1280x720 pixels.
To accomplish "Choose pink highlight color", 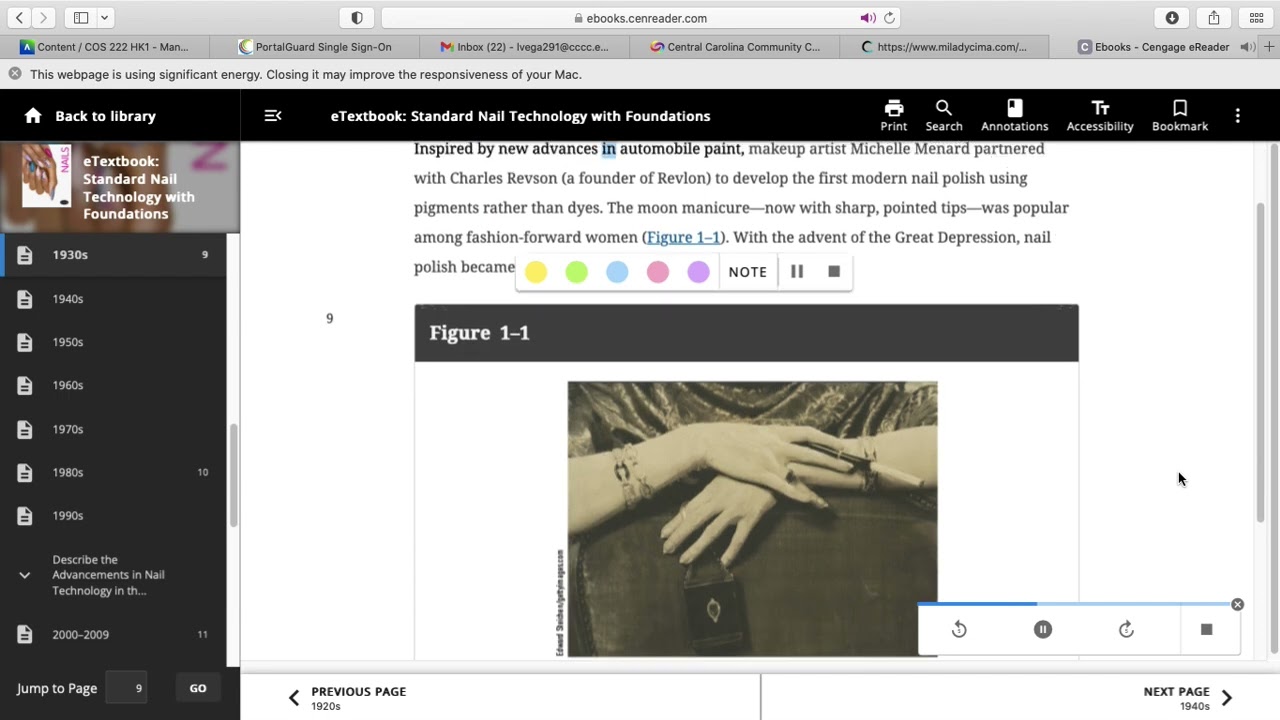I will tap(657, 272).
